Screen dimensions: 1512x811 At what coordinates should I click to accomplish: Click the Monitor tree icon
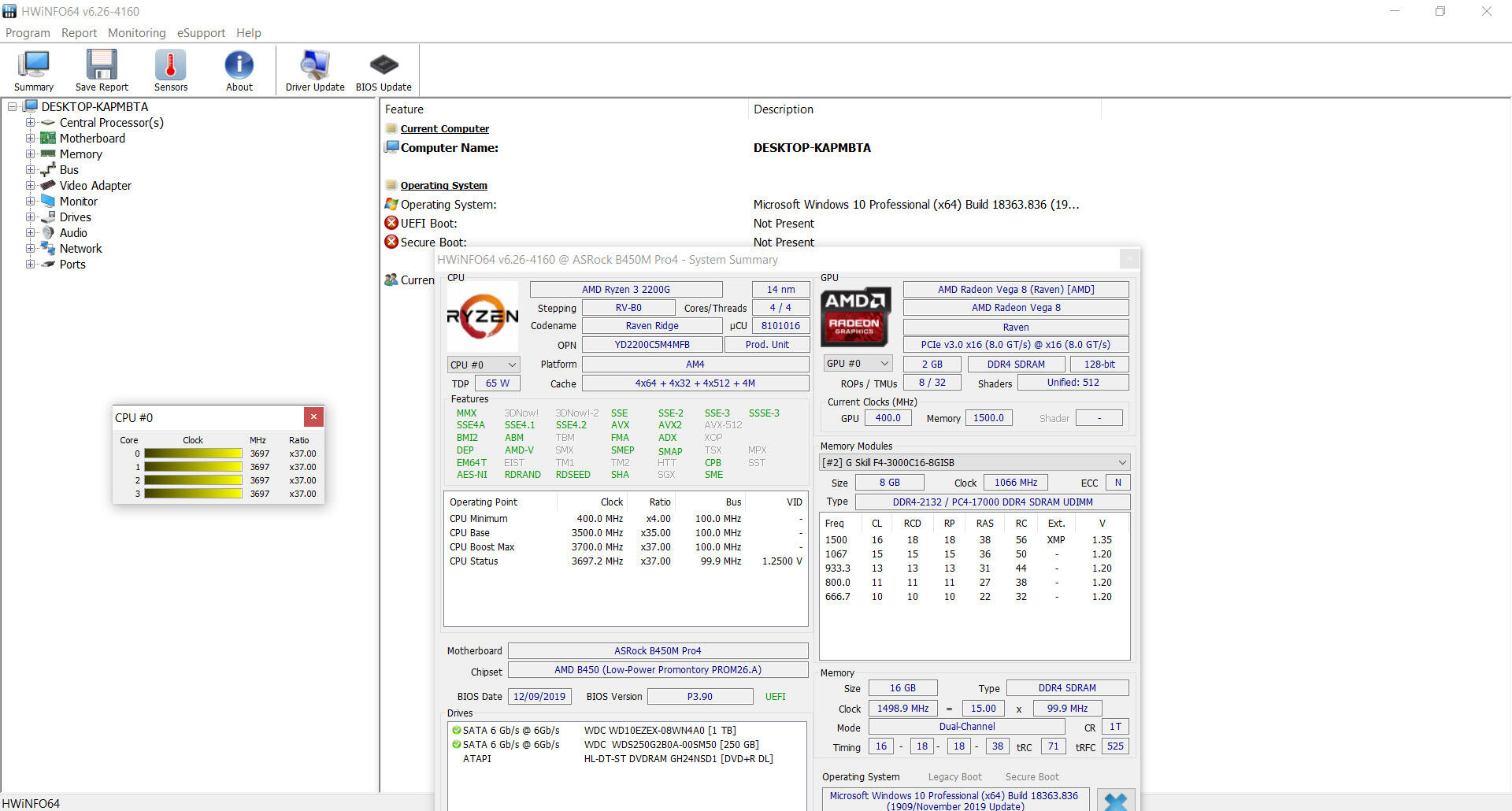(x=48, y=201)
